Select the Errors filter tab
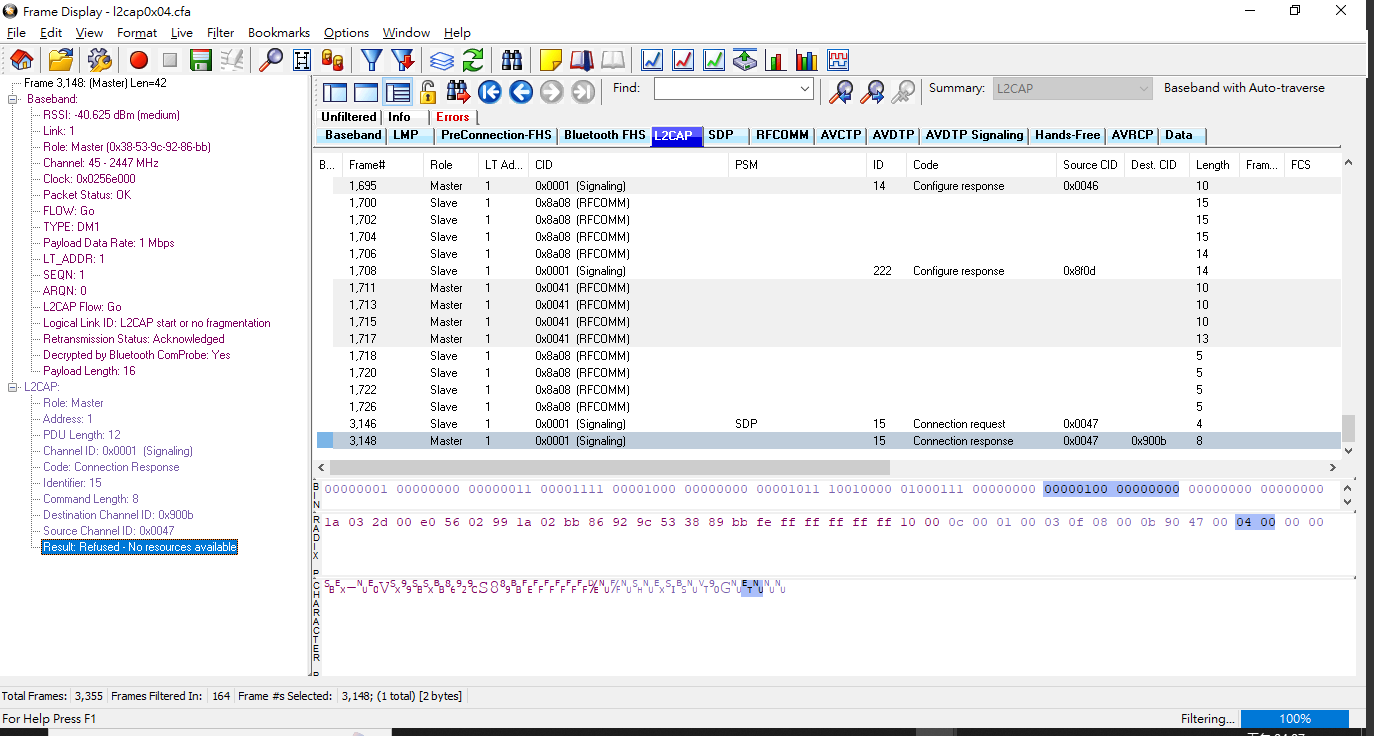1374x736 pixels. pyautogui.click(x=452, y=117)
